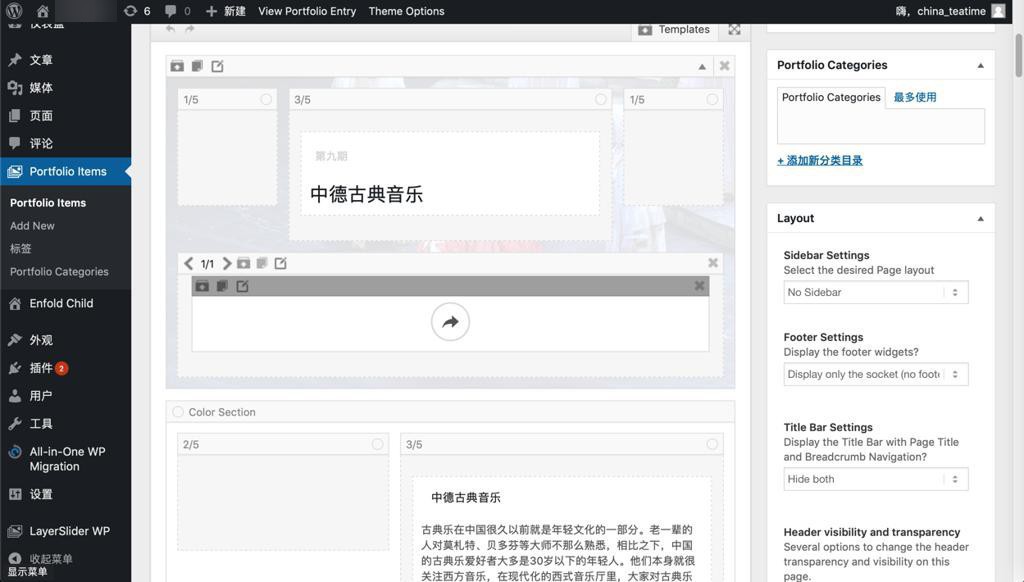
Task: Switch to the 最多使用 tab
Action: pos(914,97)
